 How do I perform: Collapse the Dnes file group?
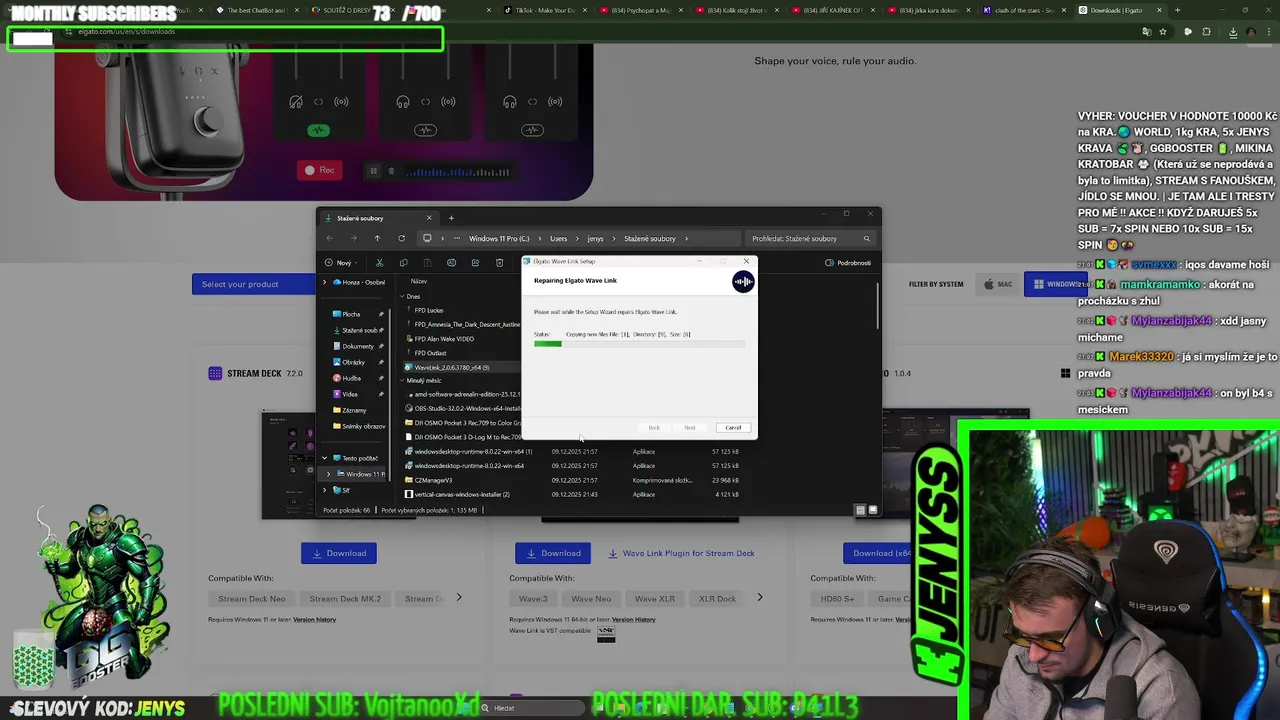point(402,297)
